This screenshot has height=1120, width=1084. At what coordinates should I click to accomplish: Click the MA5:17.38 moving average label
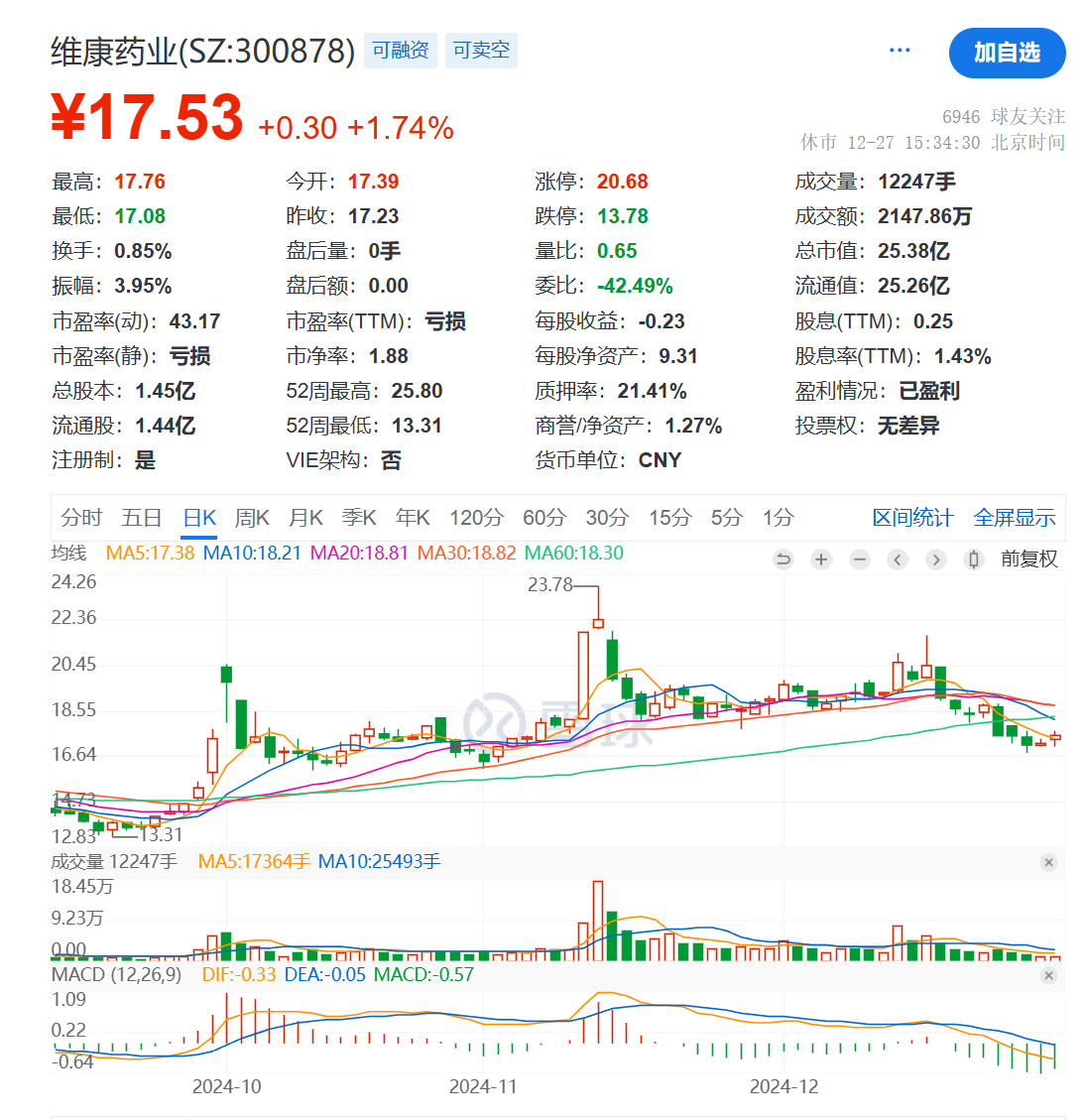tap(150, 553)
